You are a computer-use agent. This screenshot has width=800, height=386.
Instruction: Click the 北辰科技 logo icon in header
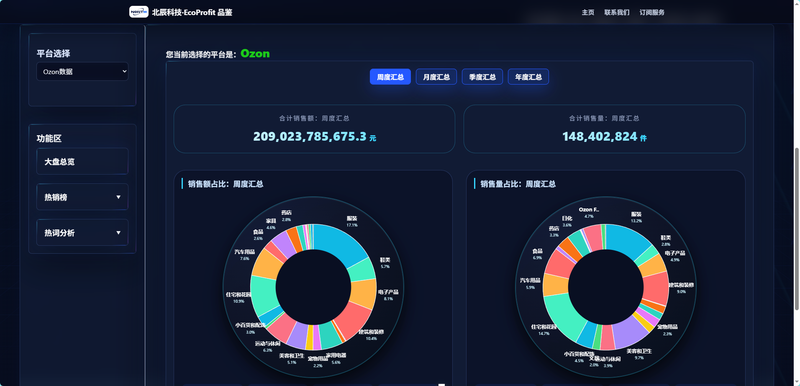(139, 12)
